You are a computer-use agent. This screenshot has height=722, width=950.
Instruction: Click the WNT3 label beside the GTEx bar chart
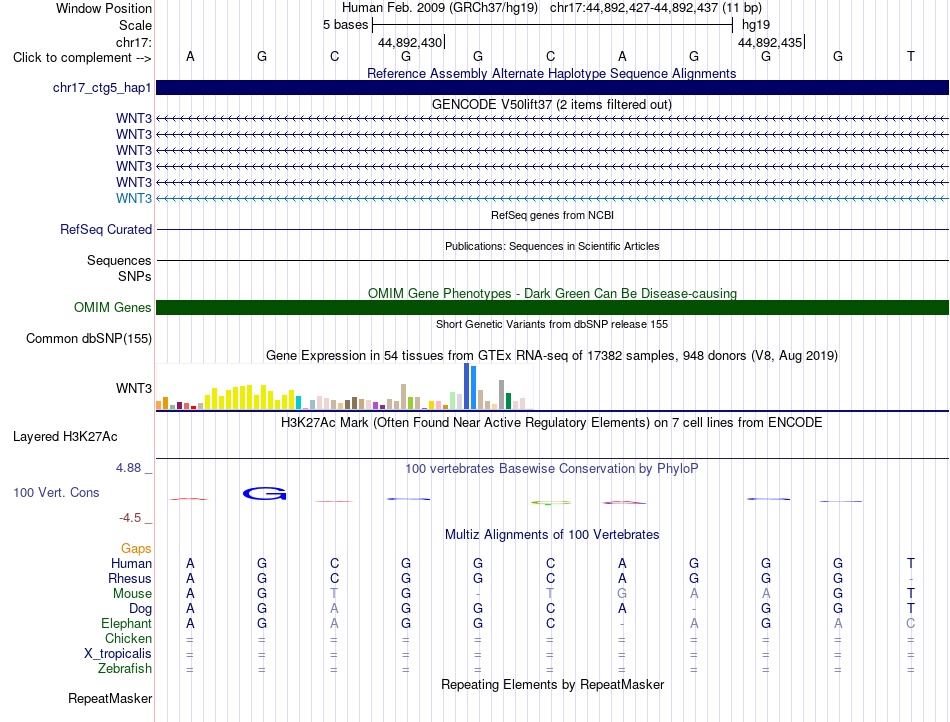click(x=134, y=388)
